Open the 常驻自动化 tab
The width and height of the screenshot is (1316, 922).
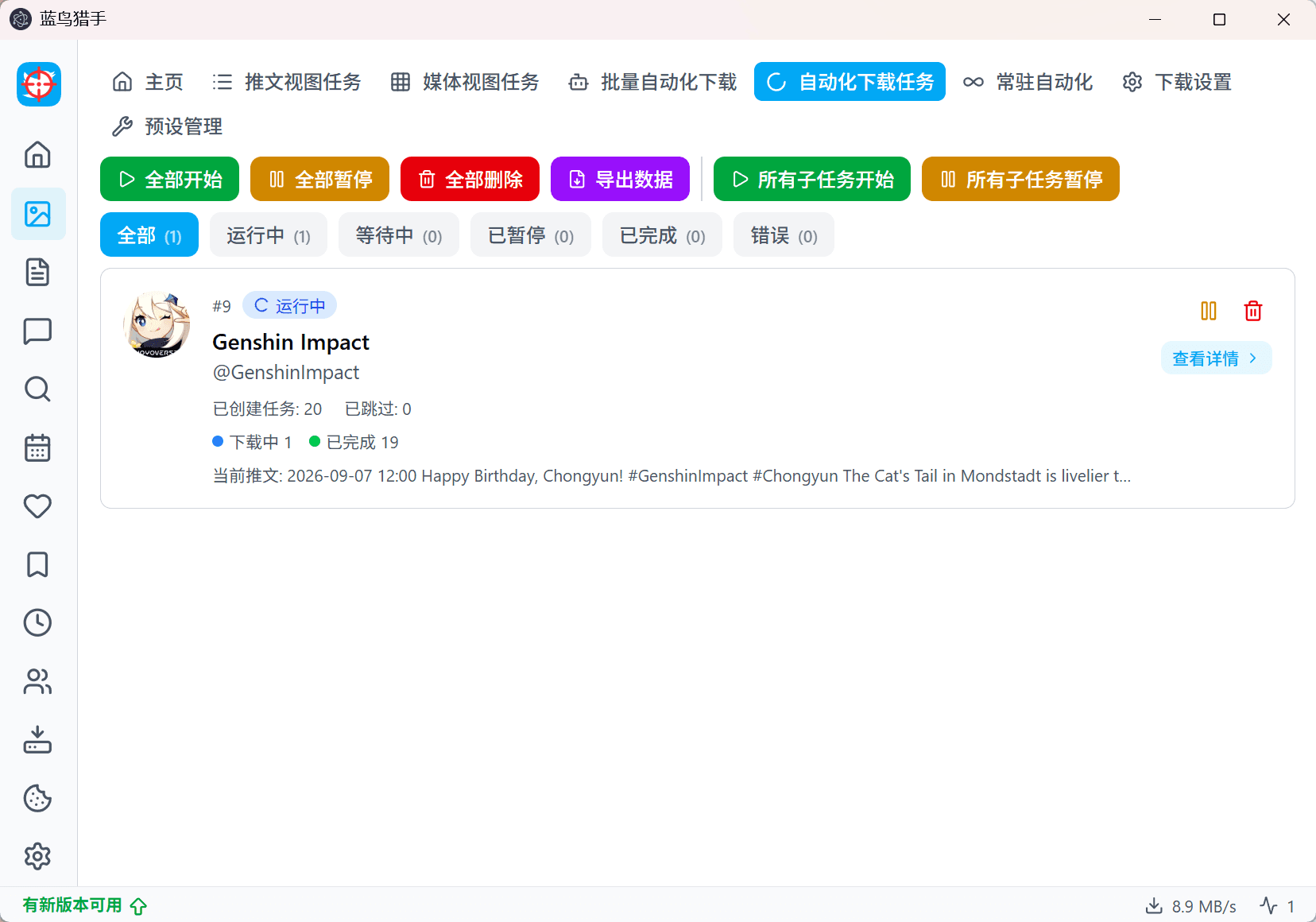[x=1028, y=82]
